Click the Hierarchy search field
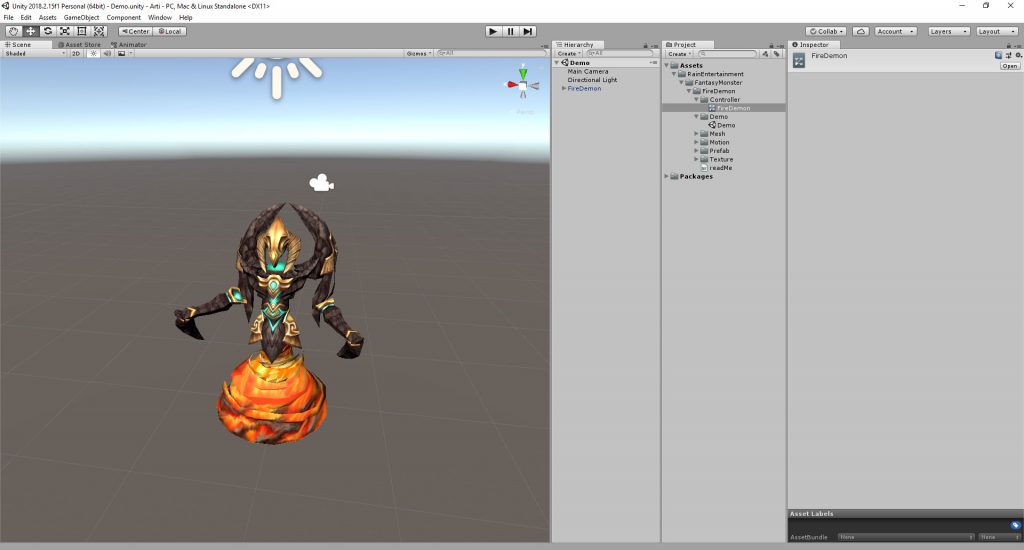The width and height of the screenshot is (1024, 550). tap(618, 54)
